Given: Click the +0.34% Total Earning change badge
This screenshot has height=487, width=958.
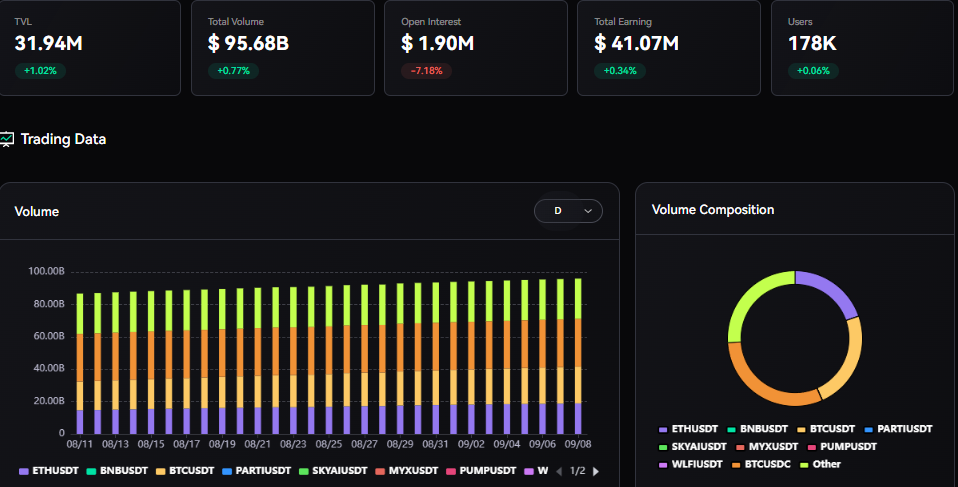Looking at the screenshot, I should (x=620, y=71).
